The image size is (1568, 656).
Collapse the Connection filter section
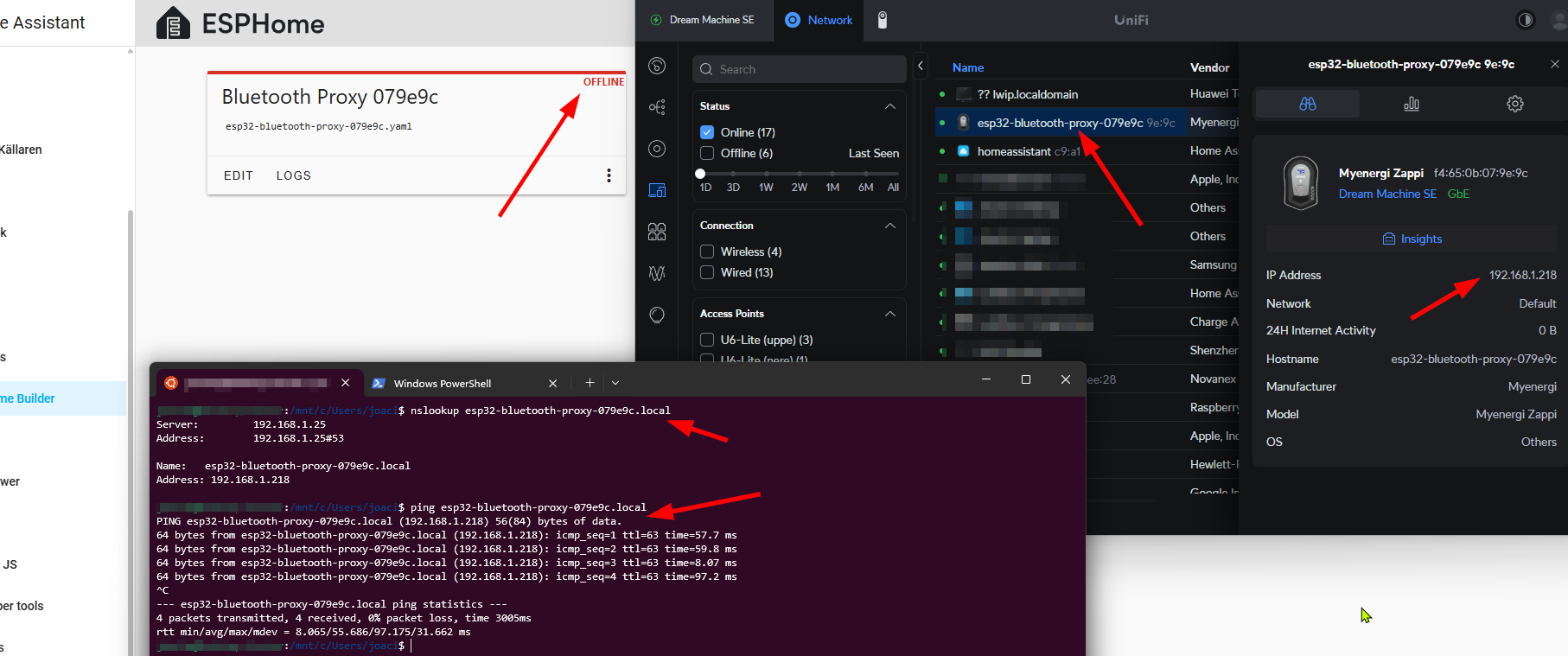(890, 225)
